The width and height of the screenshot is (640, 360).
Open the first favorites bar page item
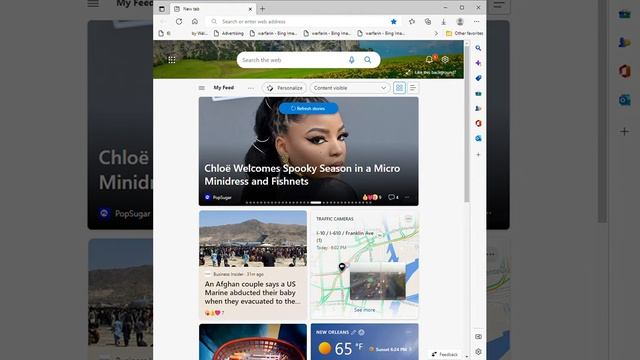[x=164, y=33]
